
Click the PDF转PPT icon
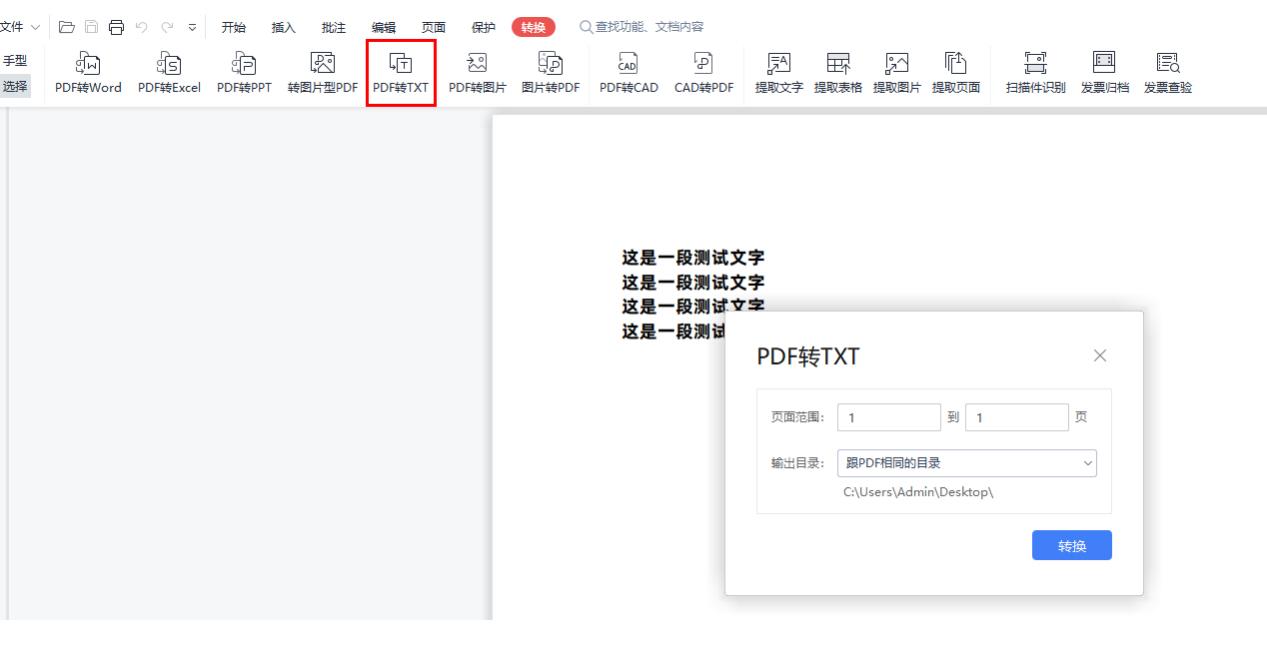243,70
